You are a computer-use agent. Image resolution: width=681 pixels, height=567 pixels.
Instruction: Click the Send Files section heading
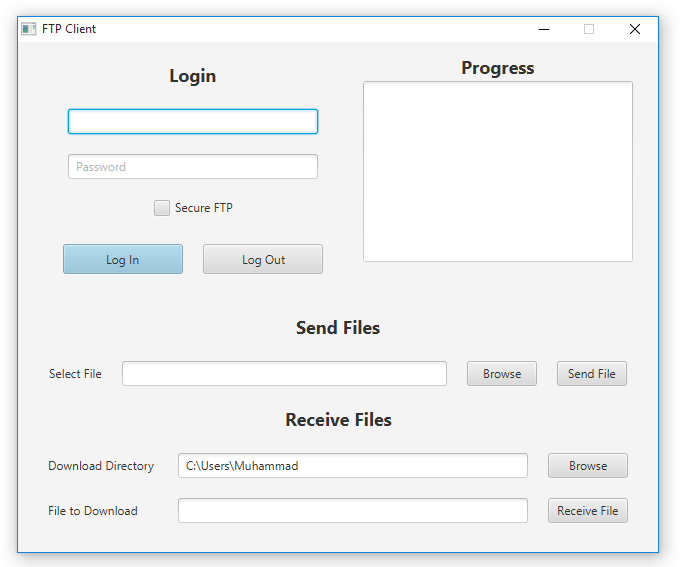click(338, 328)
